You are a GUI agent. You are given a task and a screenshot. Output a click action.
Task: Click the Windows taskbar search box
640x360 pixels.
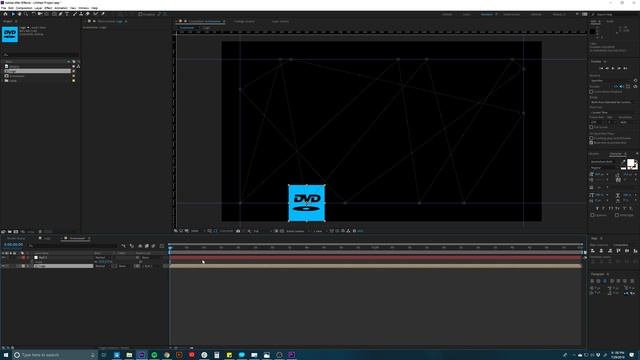54,355
